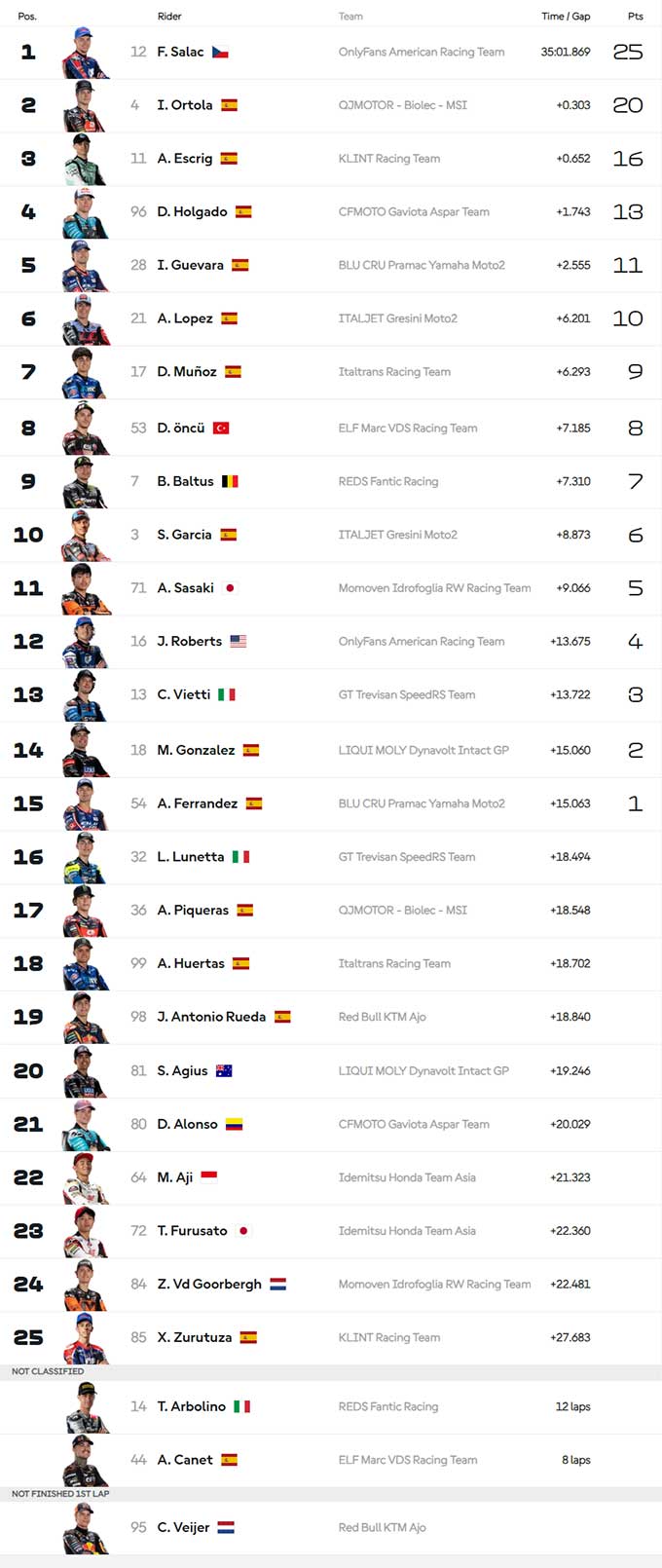This screenshot has height=1568, width=662.
Task: Click the Dutch flag beside Z. Vd Goorbergh
Action: [277, 1285]
